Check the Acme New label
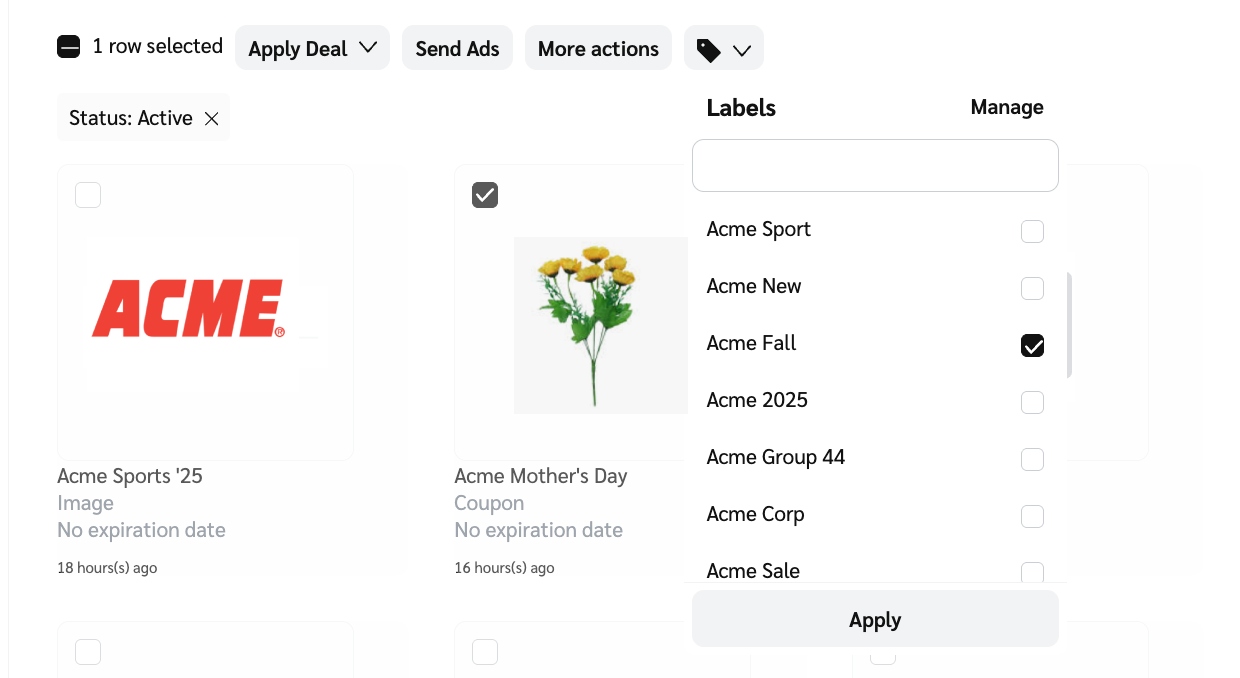The height and width of the screenshot is (678, 1240). pos(1032,289)
